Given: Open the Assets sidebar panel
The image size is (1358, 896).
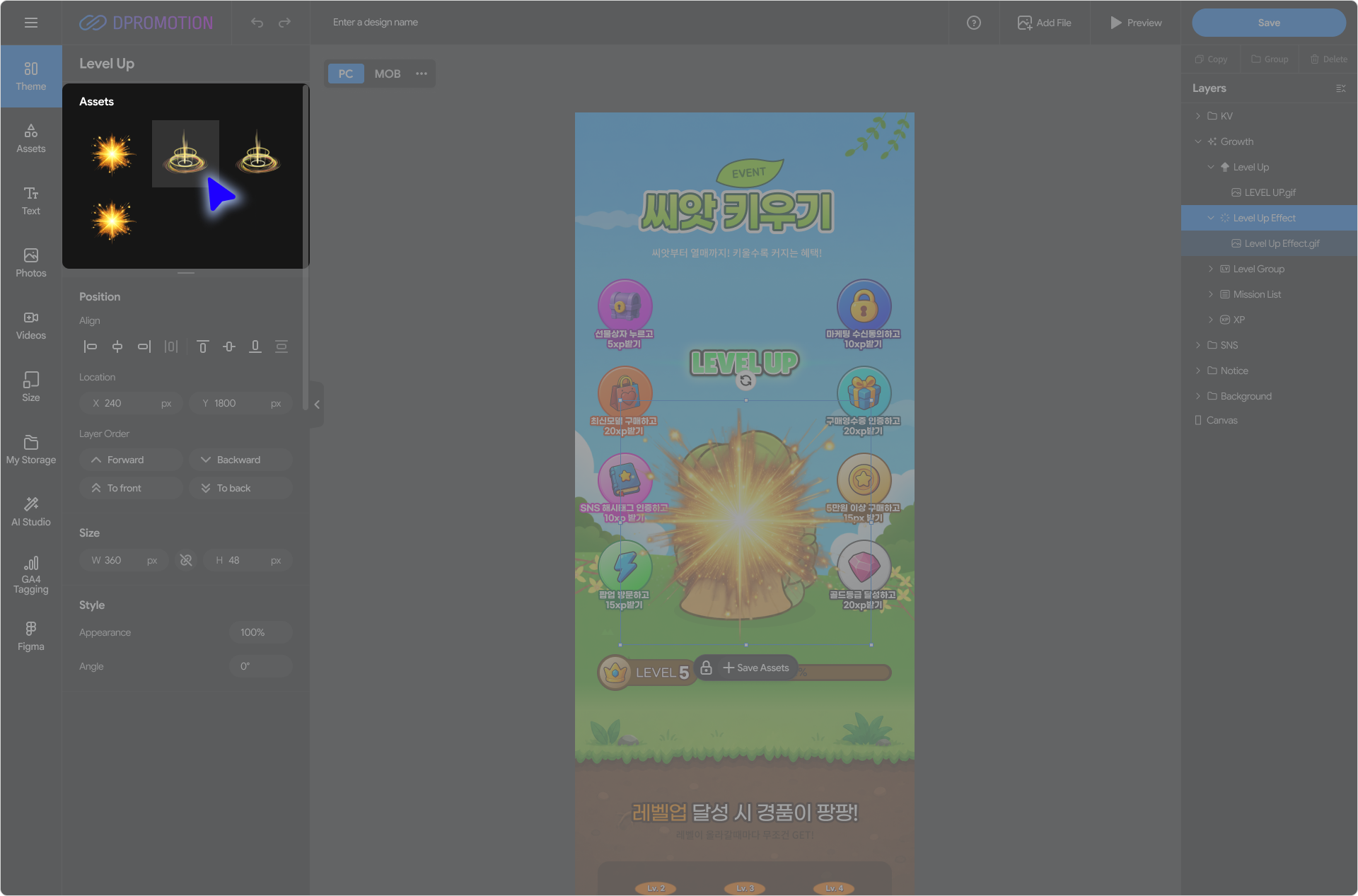Looking at the screenshot, I should pyautogui.click(x=31, y=139).
